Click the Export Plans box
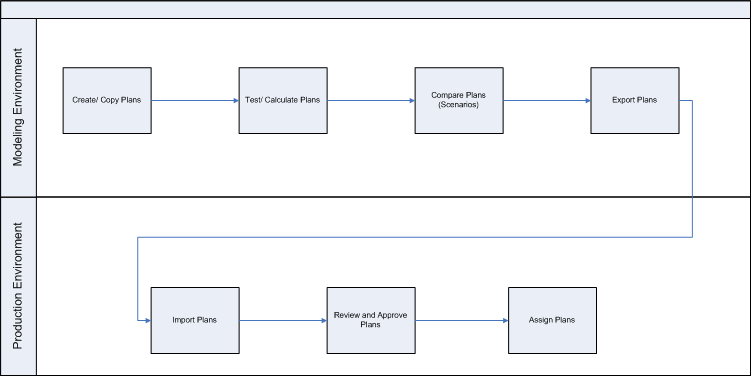Image resolution: width=751 pixels, height=376 pixels. click(x=635, y=100)
